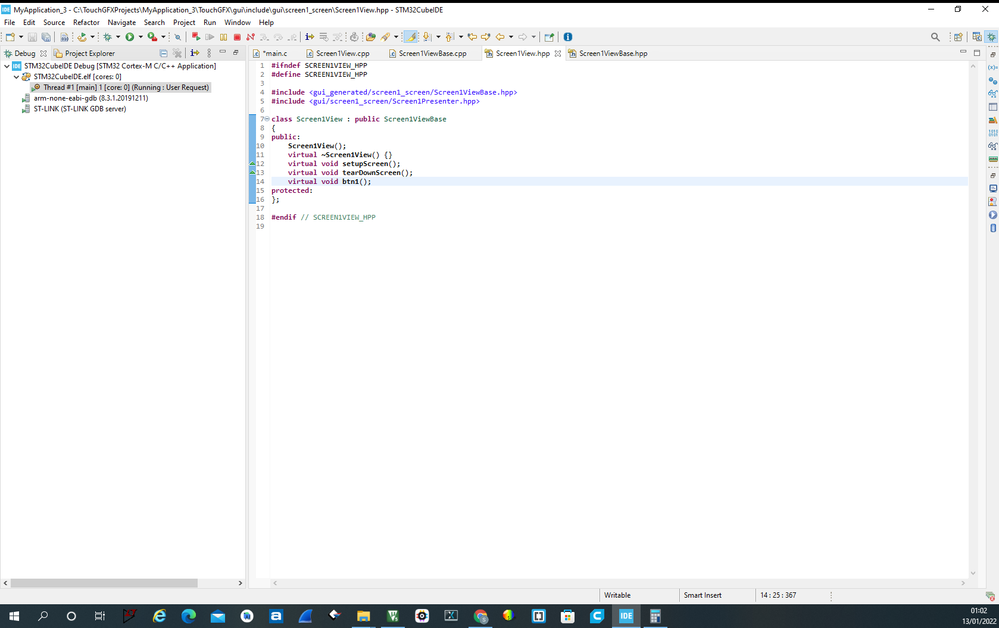Open the Project menu

coord(184,22)
